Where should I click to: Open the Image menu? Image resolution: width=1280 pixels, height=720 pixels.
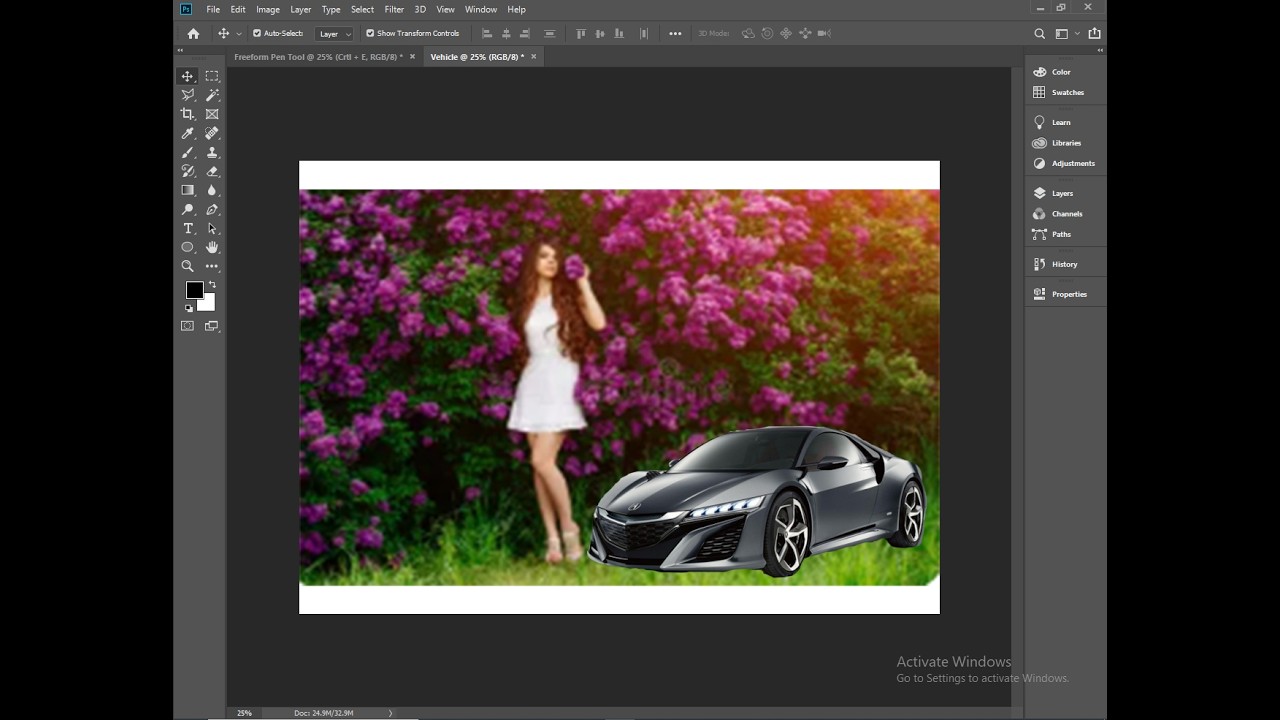[268, 9]
